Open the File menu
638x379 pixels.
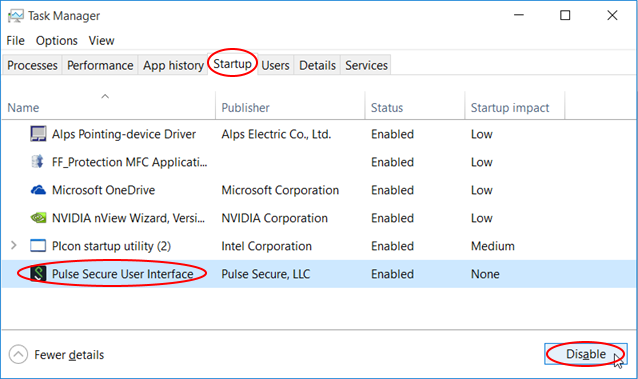click(x=15, y=41)
